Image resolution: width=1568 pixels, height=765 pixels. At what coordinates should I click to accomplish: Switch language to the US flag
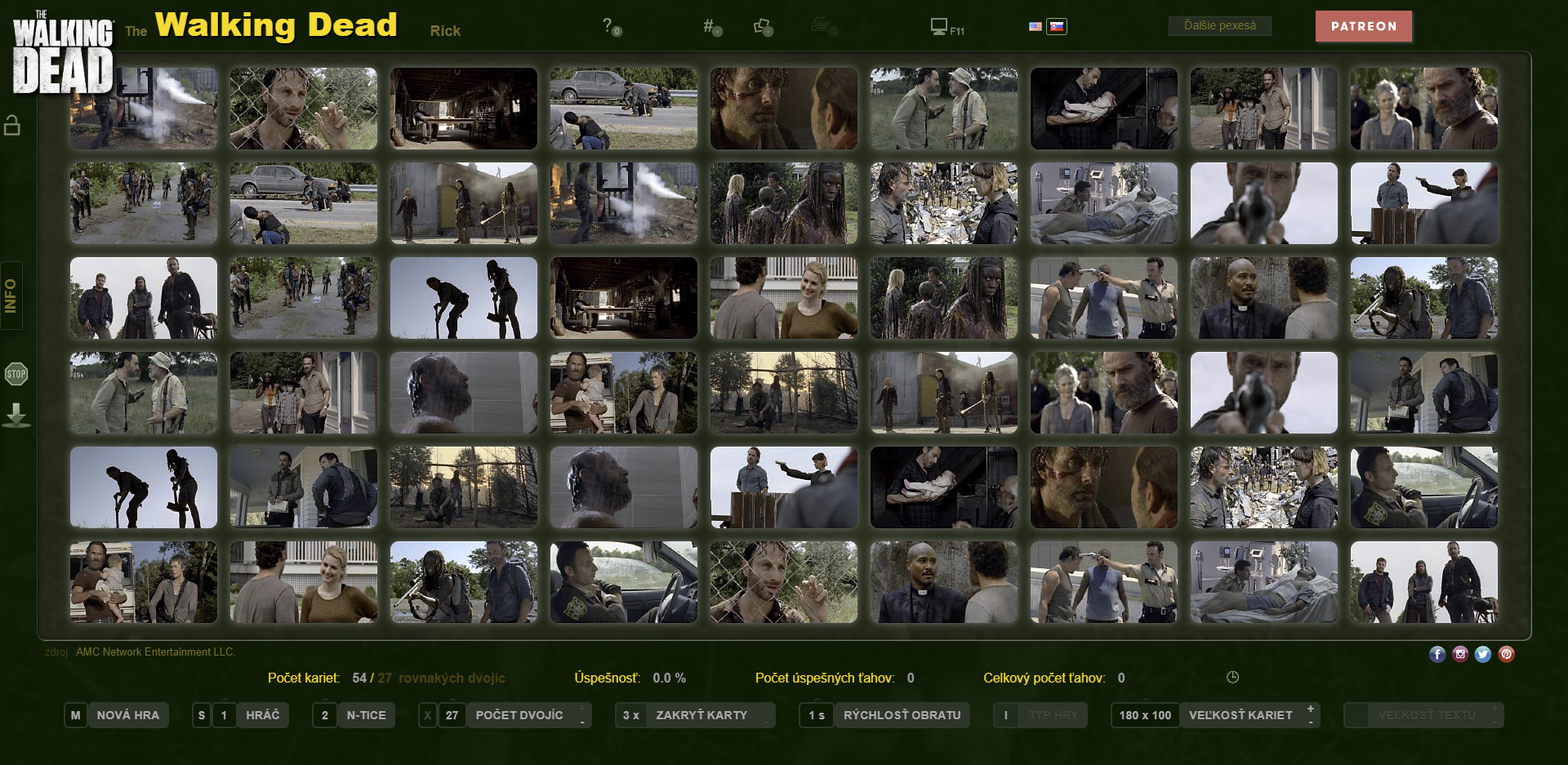[1036, 26]
